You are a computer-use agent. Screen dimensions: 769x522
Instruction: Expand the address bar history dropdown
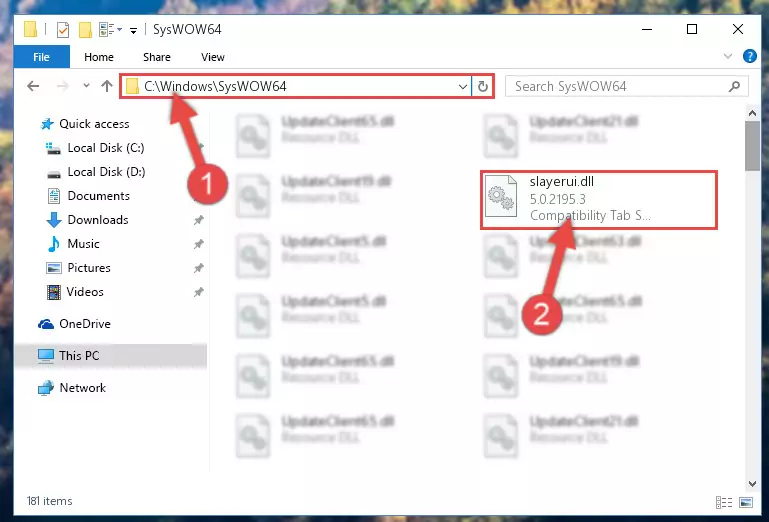click(462, 87)
